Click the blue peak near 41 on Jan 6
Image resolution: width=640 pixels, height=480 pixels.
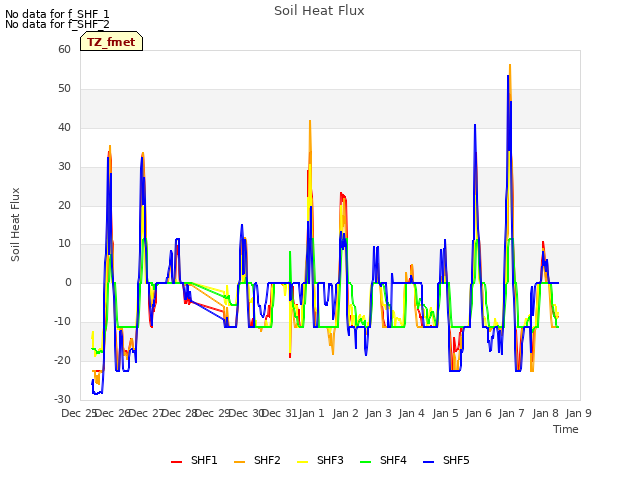pos(475,125)
